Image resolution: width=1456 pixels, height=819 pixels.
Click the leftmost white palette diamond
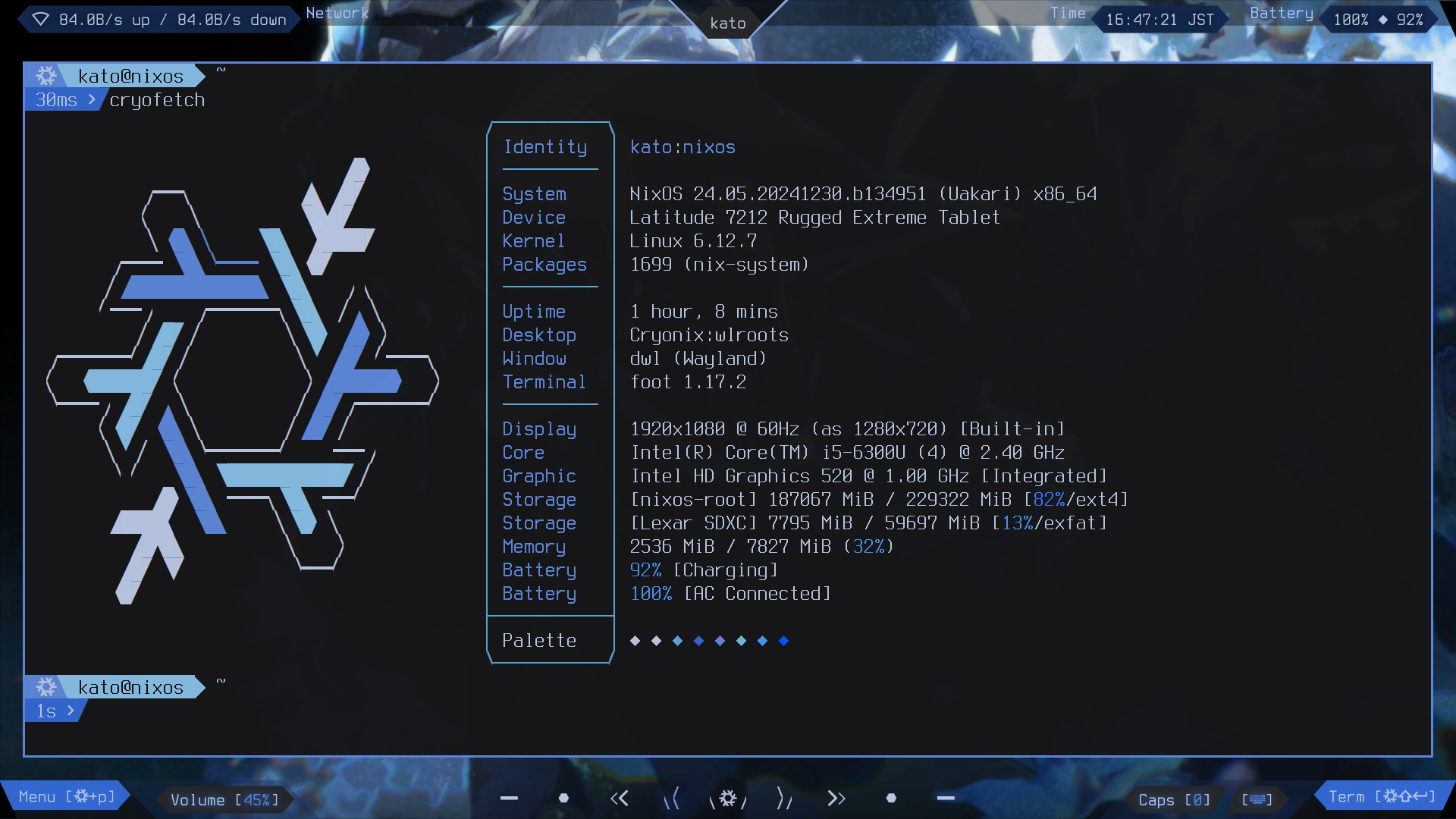635,641
